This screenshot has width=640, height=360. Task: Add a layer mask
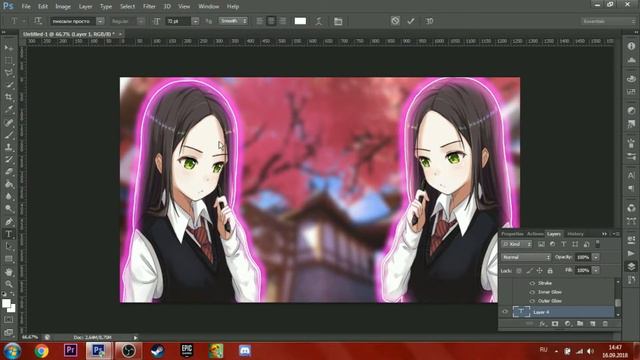point(555,324)
